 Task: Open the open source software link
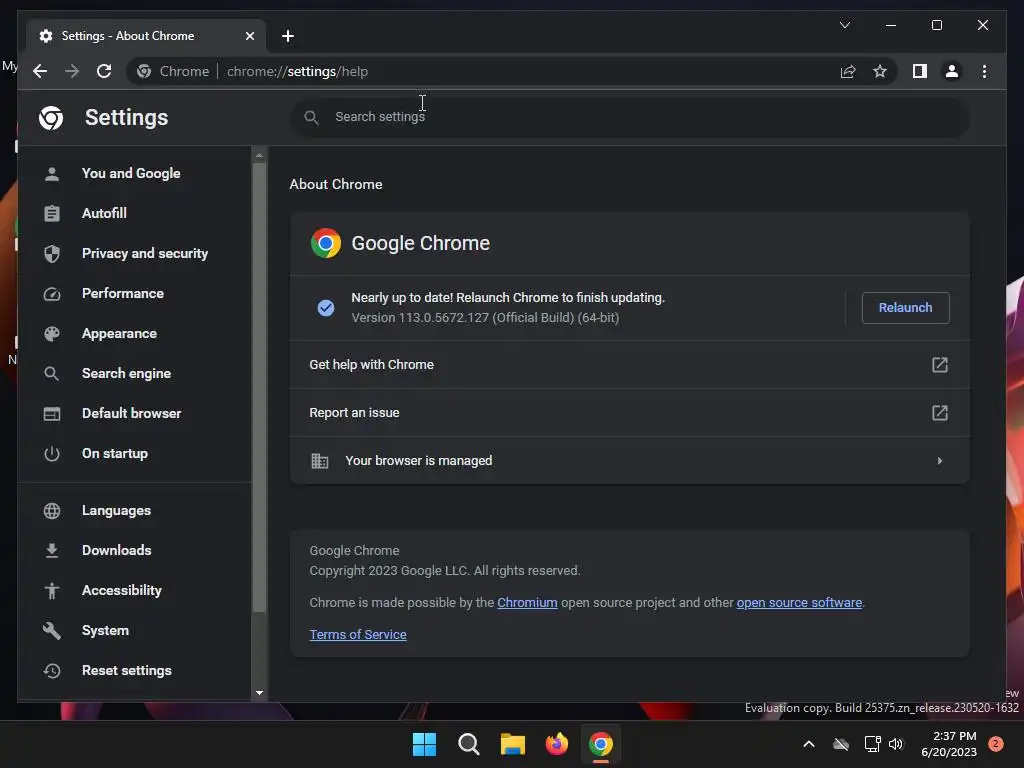pyautogui.click(x=799, y=603)
